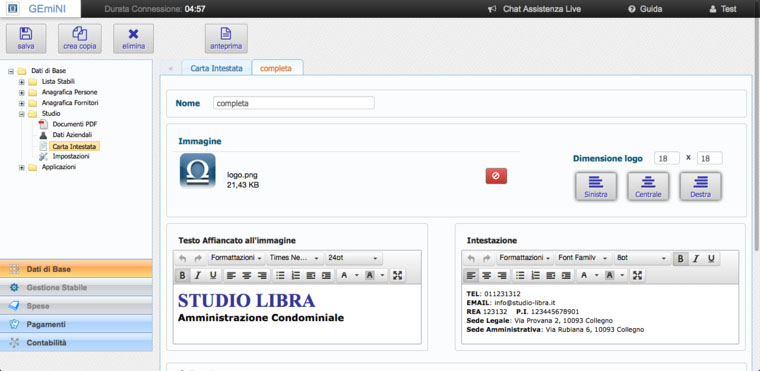The height and width of the screenshot is (371, 760).
Task: Align logo with the Destra button
Action: [700, 186]
